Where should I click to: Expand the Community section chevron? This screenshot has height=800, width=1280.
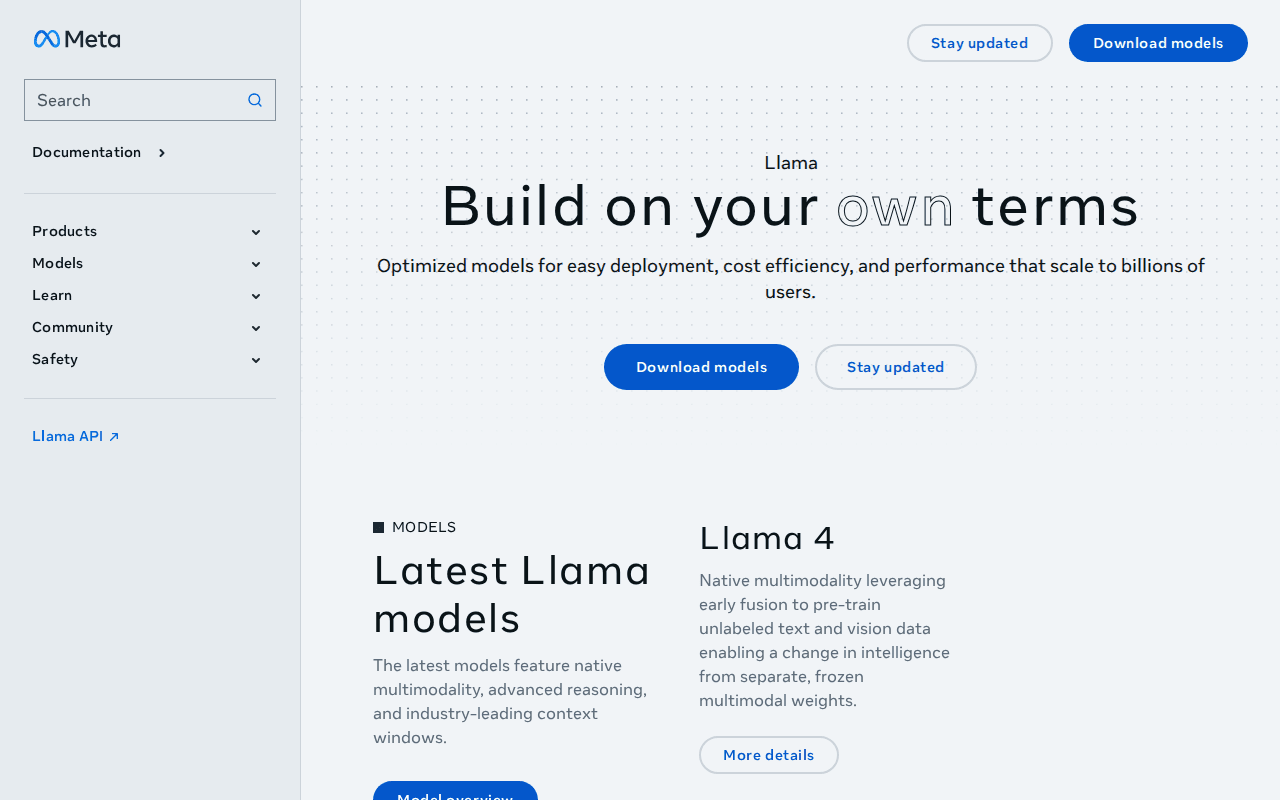click(x=256, y=328)
